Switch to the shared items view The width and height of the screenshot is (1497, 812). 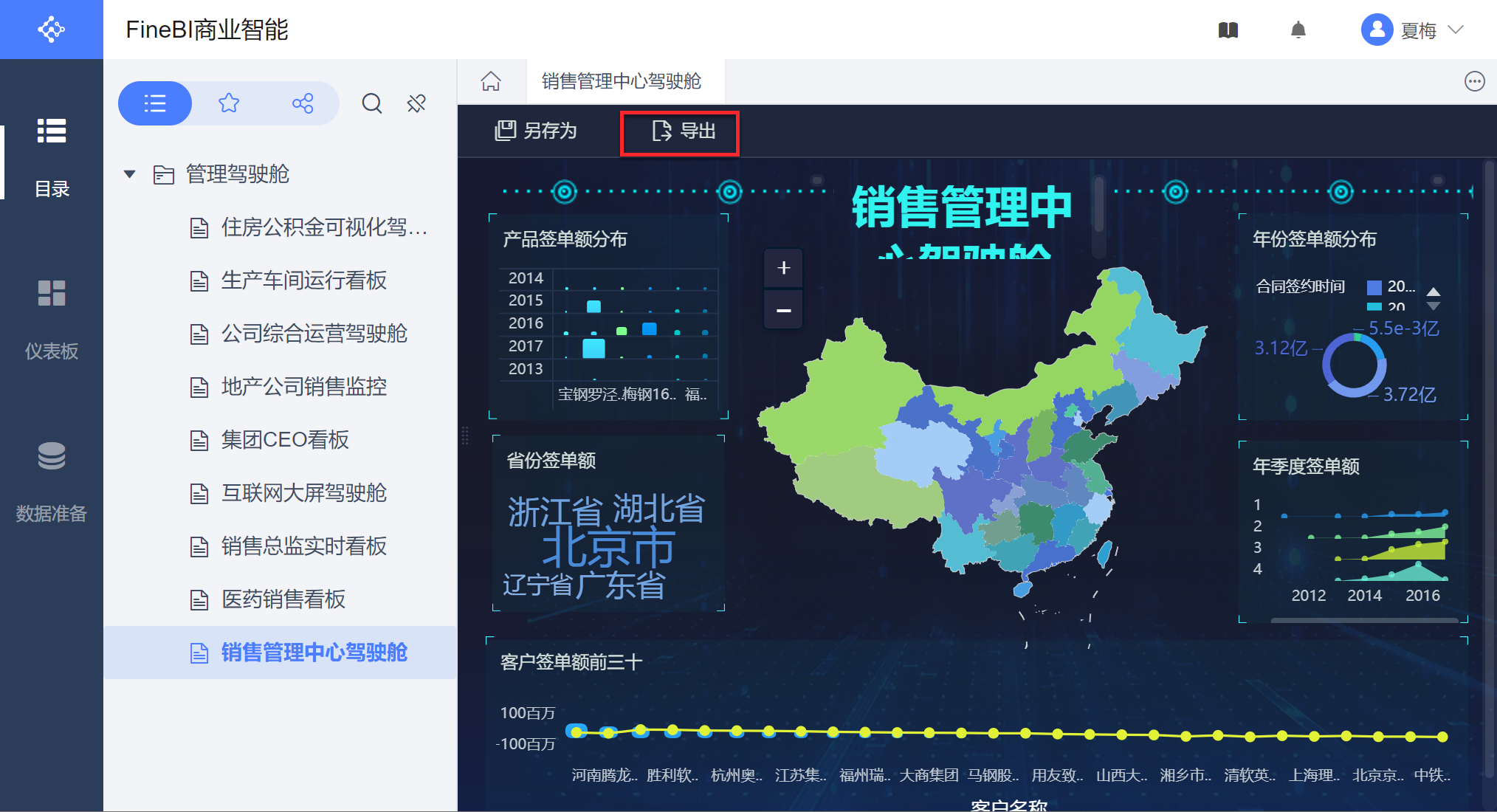pyautogui.click(x=303, y=103)
